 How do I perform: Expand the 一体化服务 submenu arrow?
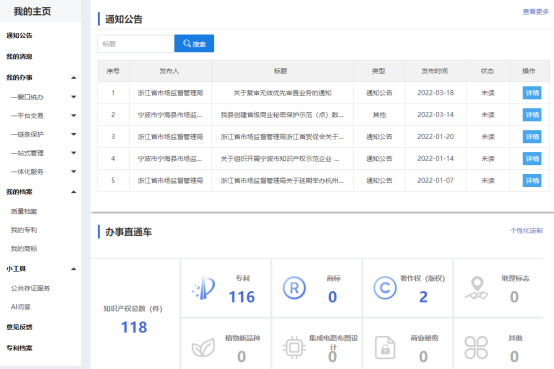coord(73,171)
